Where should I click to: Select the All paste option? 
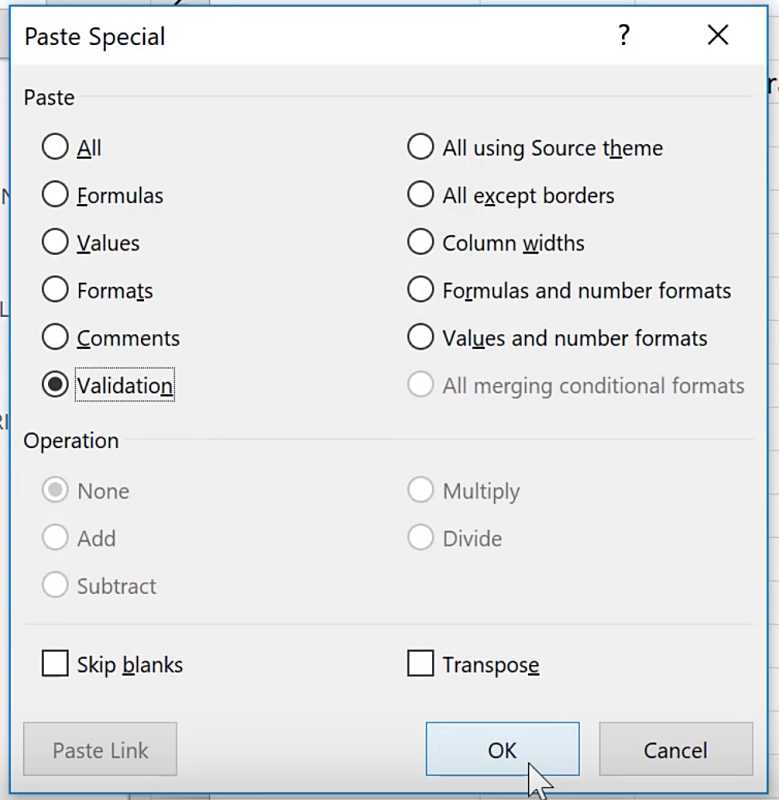coord(55,148)
